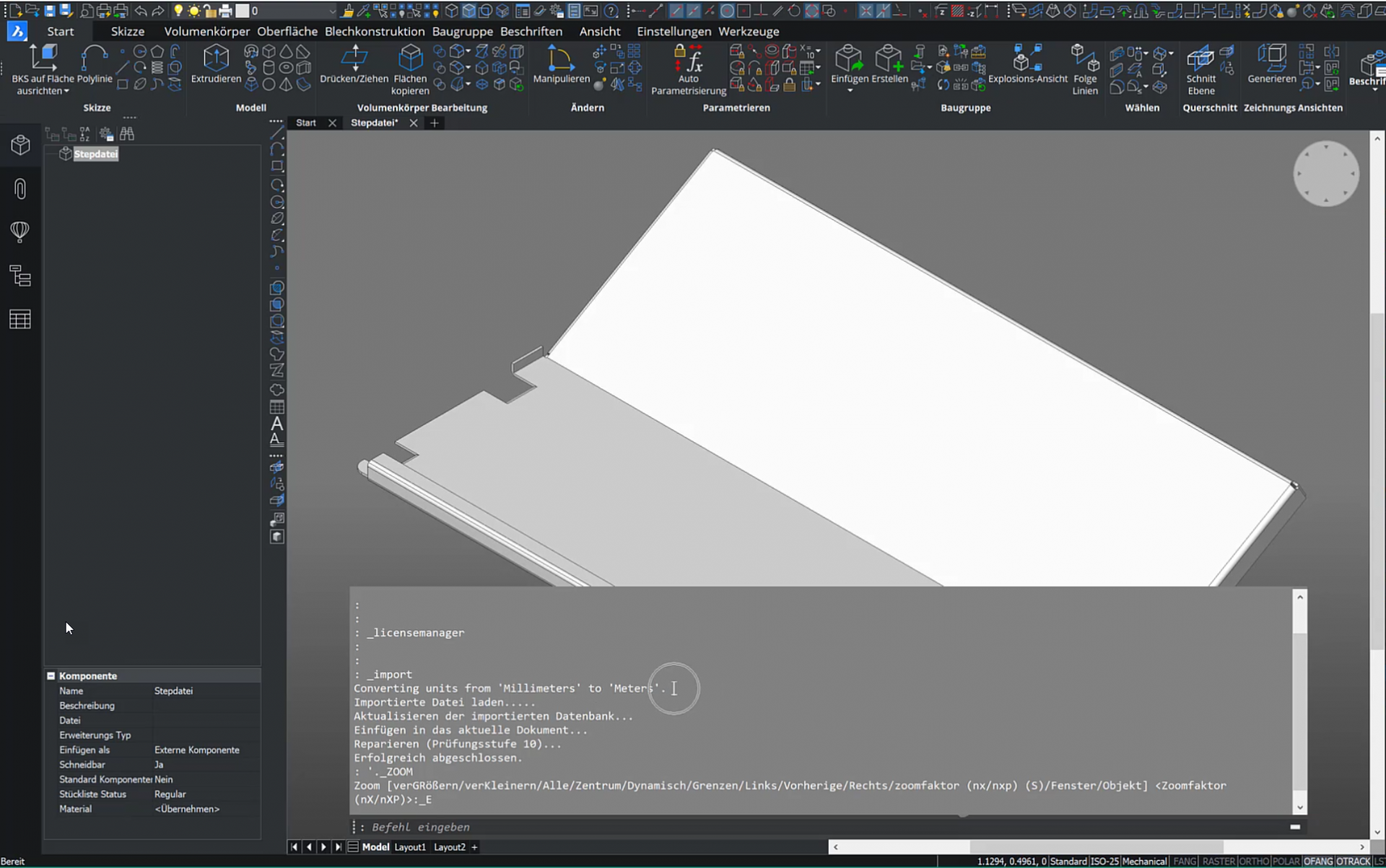The width and height of the screenshot is (1386, 868).
Task: Open the Material Übernehmen value field
Action: 206,809
